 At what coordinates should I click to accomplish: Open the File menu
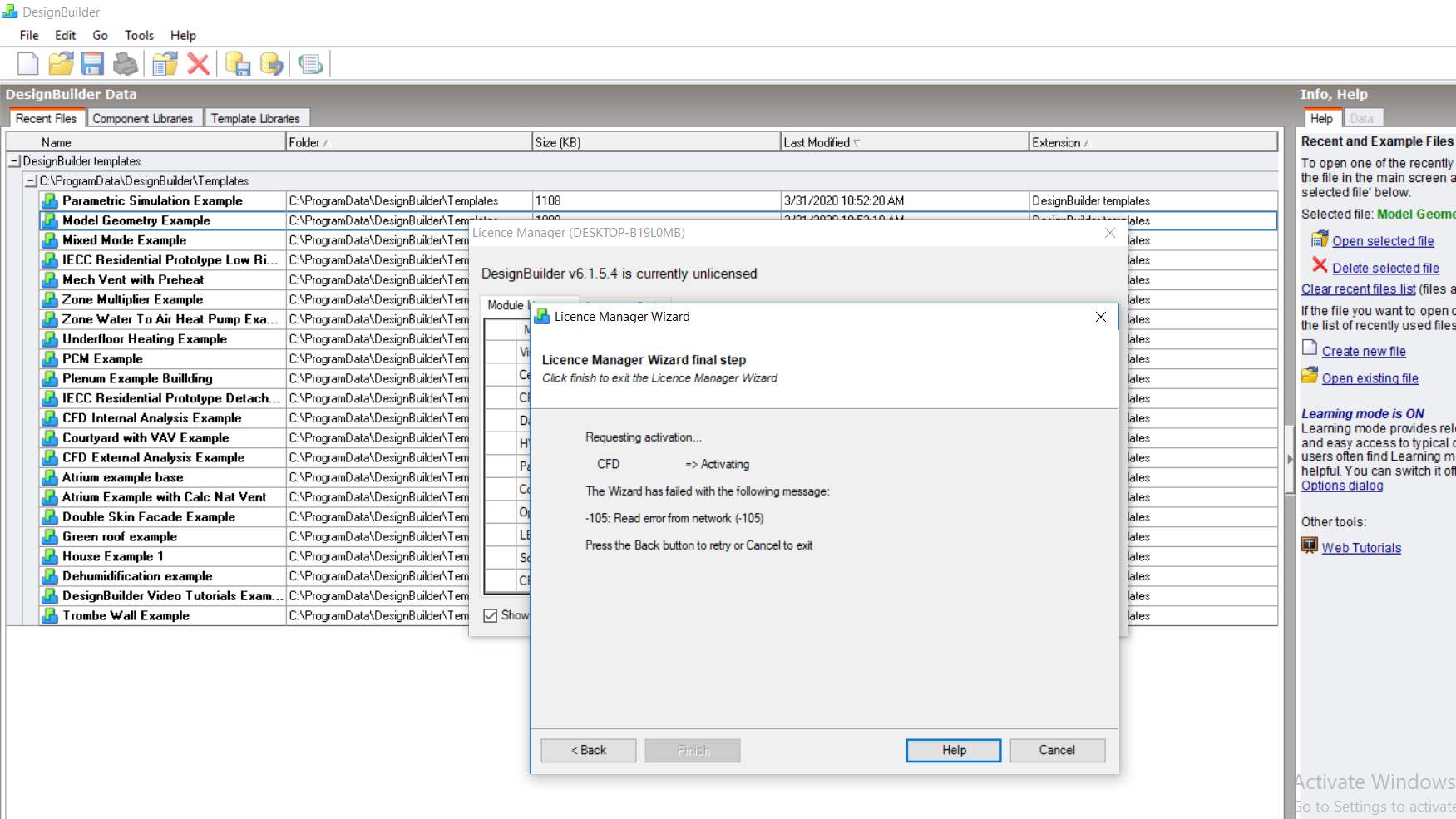click(29, 35)
